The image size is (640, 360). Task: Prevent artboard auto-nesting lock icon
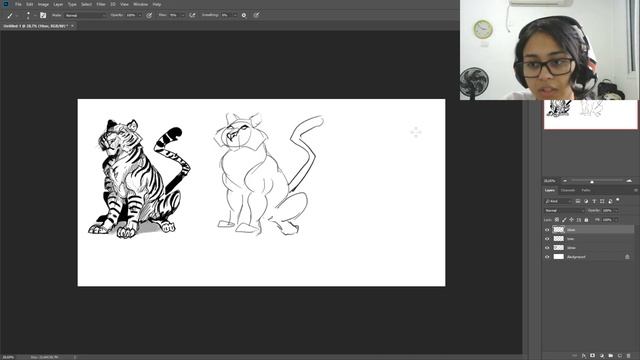pyautogui.click(x=579, y=220)
